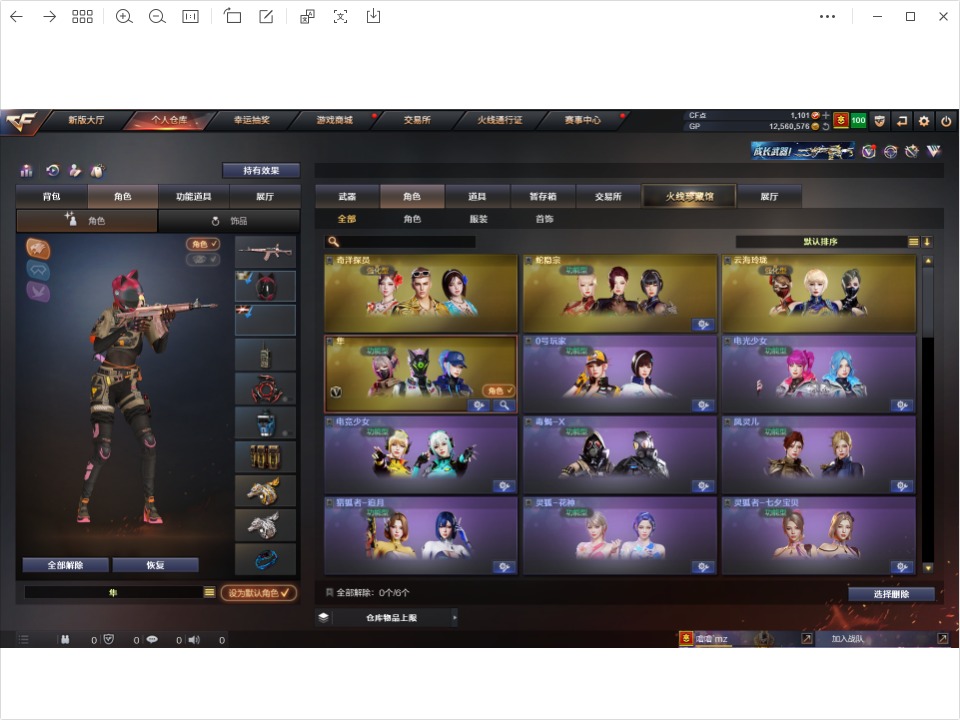Screen dimensions: 960x720
Task: Open the CF logo home icon
Action: (x=20, y=121)
